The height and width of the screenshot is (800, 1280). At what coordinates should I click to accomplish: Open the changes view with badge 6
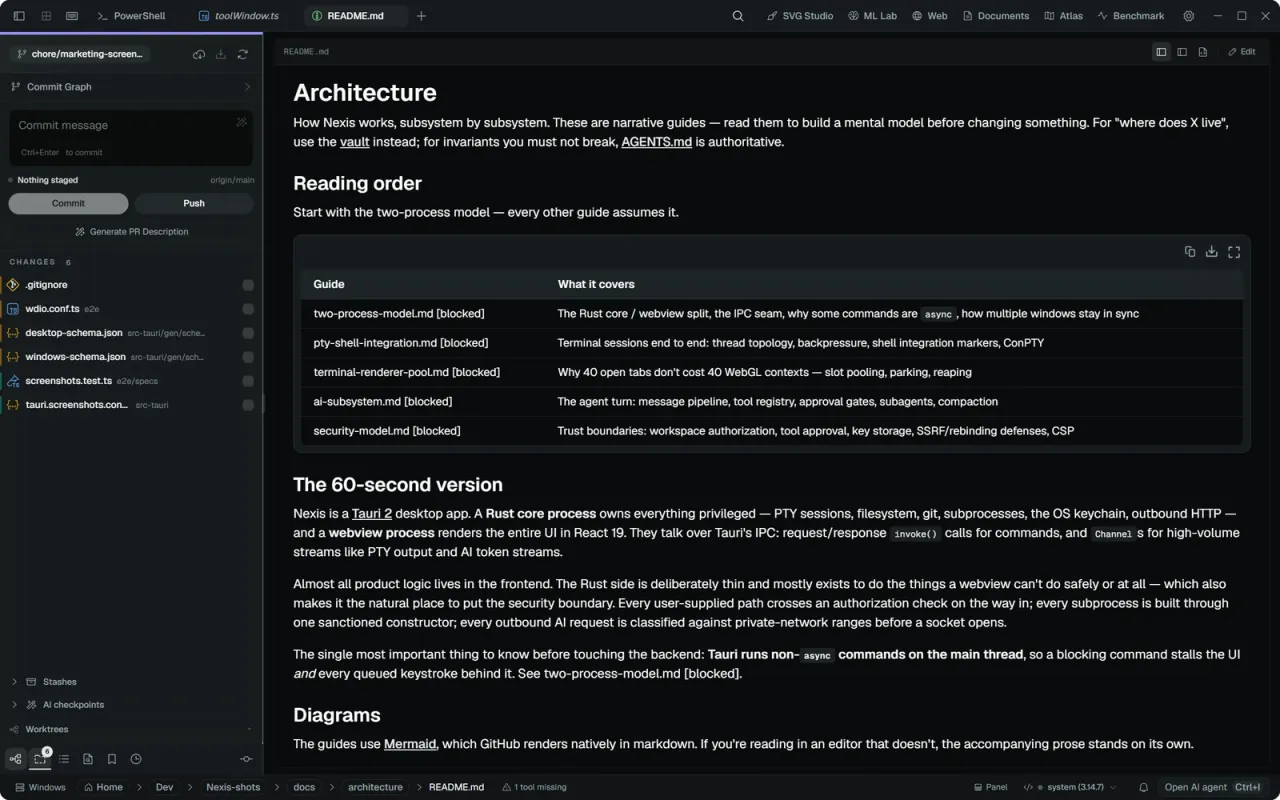[x=40, y=758]
